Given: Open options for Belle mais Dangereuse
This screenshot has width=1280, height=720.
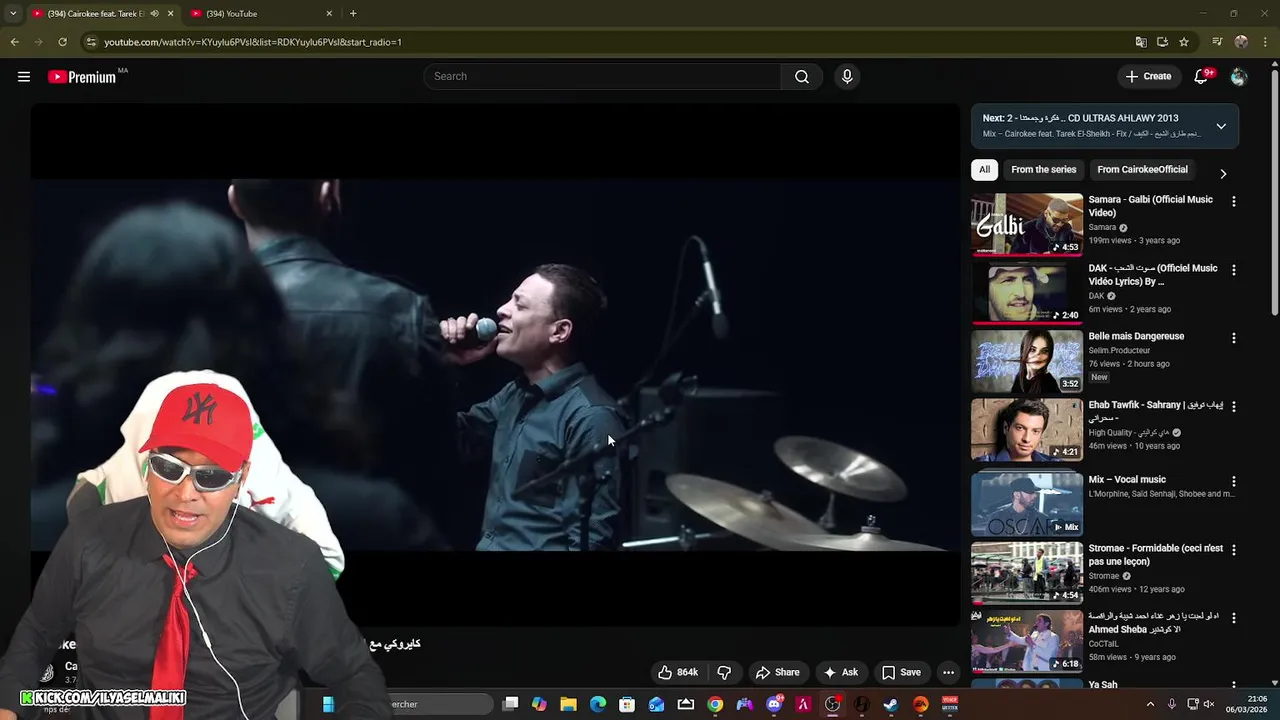Looking at the screenshot, I should 1233,338.
